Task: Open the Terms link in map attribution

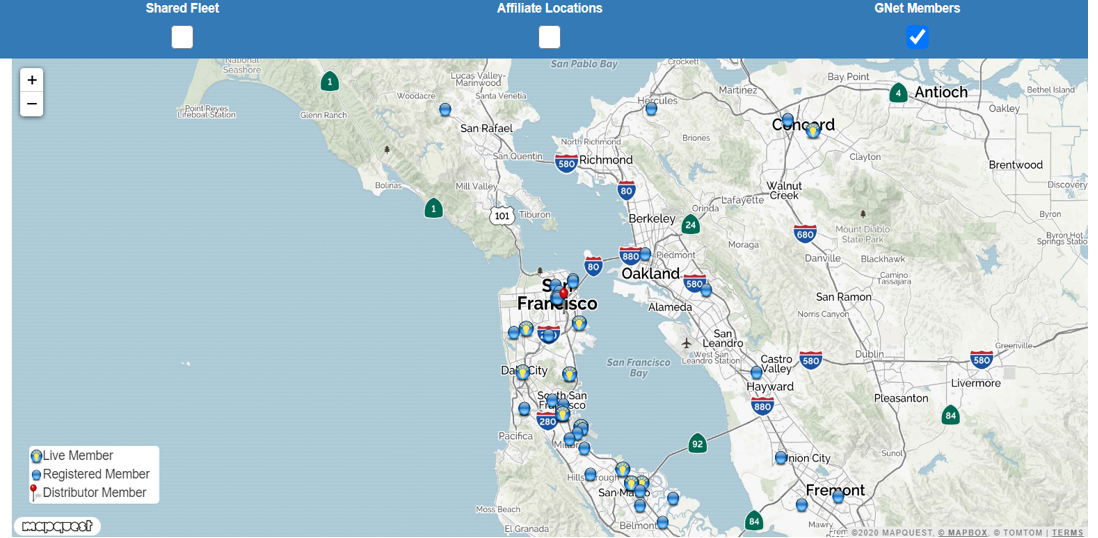Action: 1067,533
